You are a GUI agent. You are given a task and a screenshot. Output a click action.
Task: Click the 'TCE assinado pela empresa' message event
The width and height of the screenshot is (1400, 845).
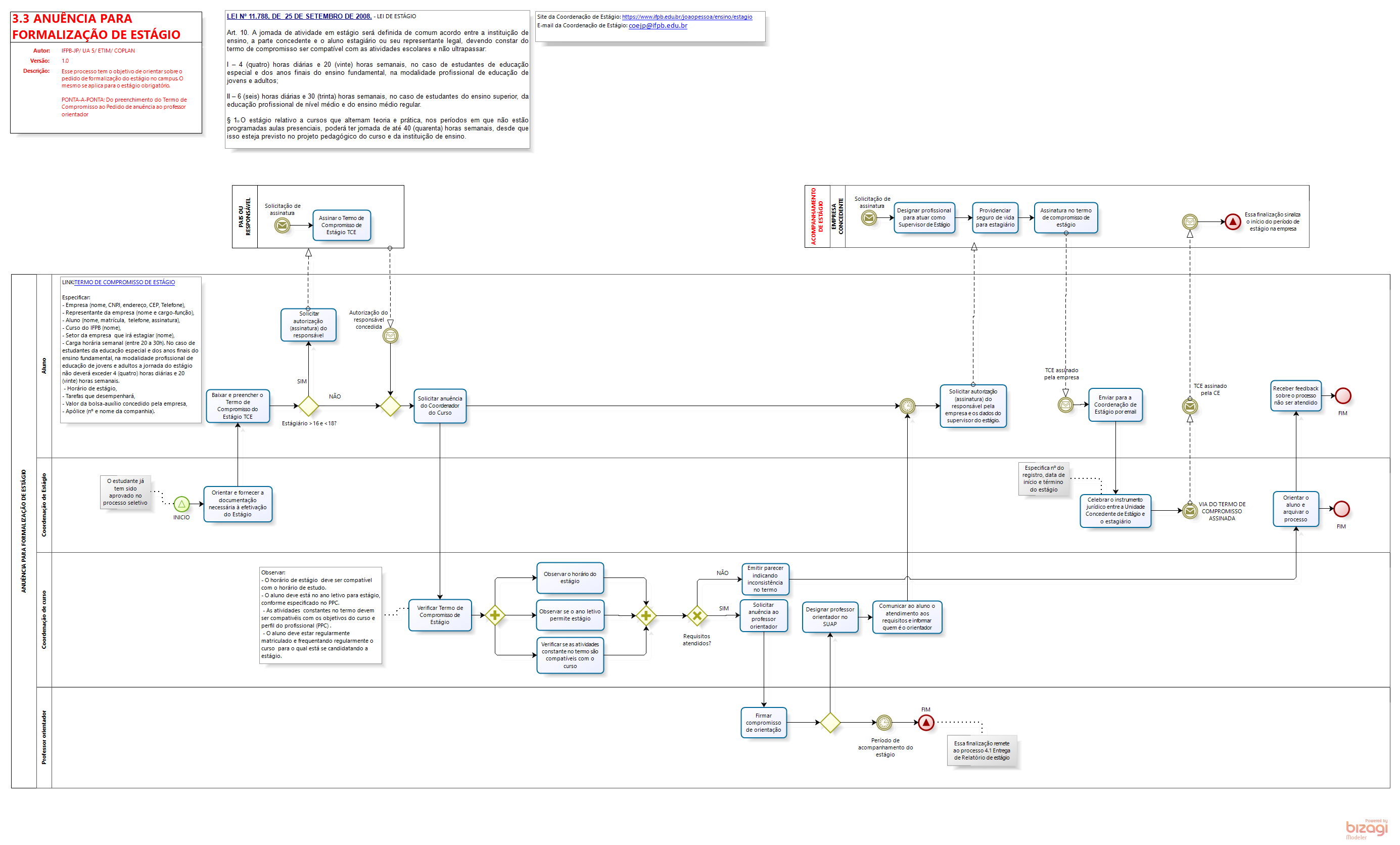tap(1065, 405)
